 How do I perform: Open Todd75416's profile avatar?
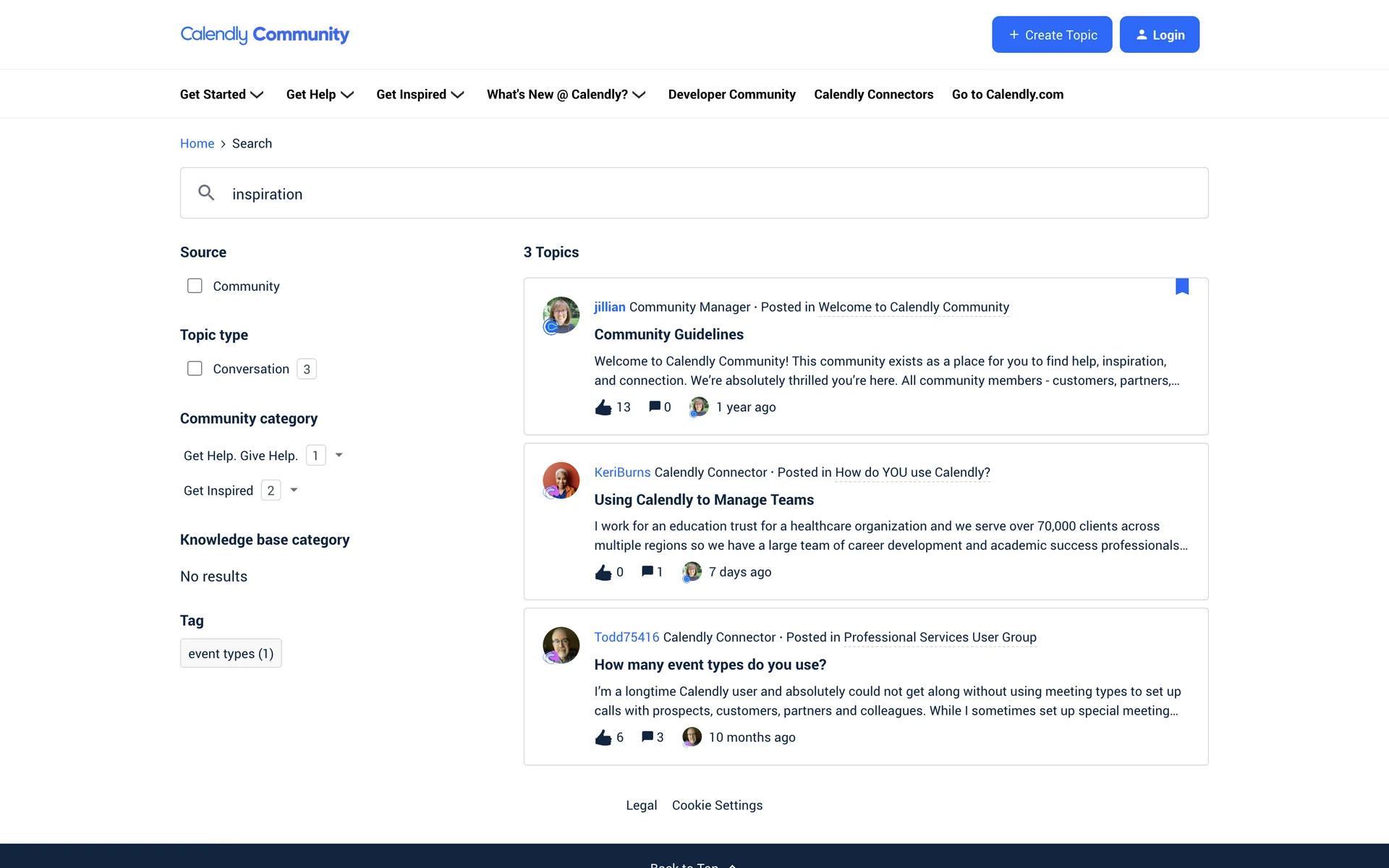click(x=561, y=645)
